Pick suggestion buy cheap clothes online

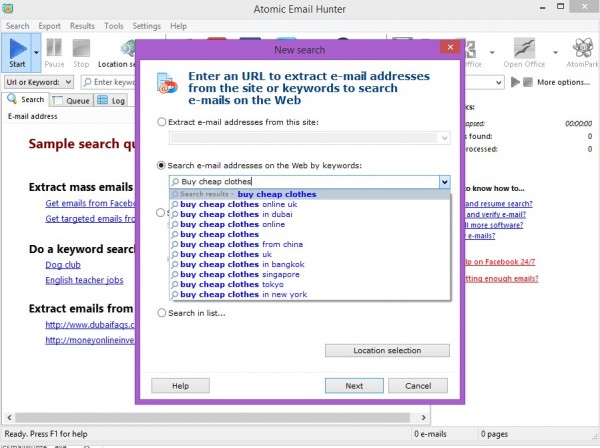[310, 224]
